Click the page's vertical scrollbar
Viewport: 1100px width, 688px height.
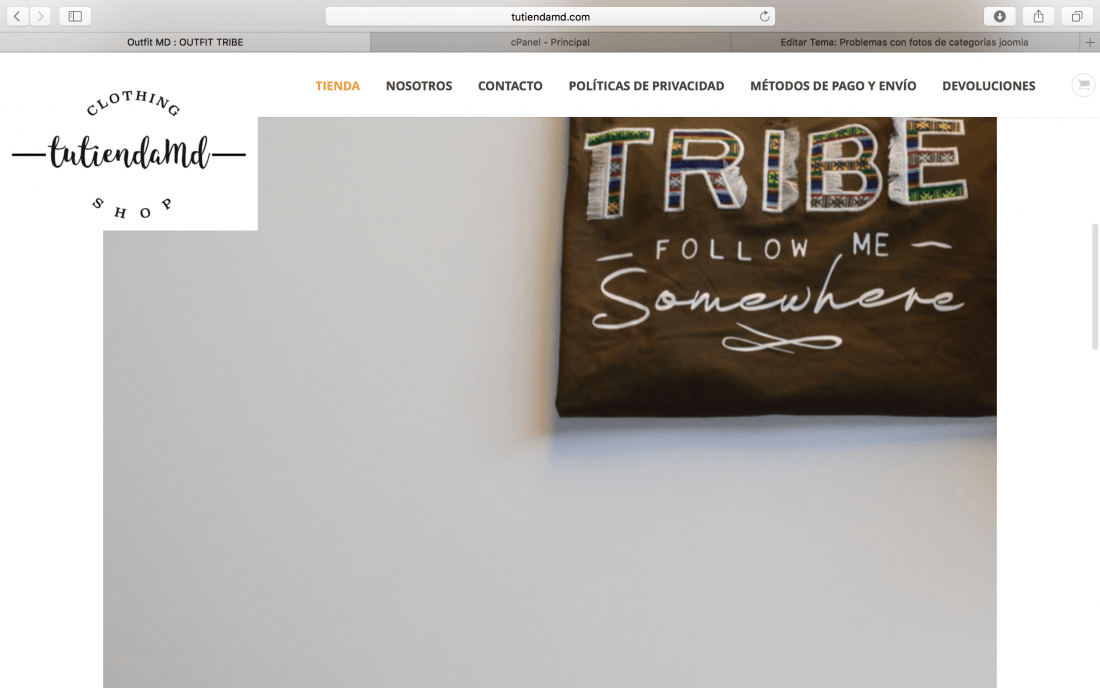1094,287
